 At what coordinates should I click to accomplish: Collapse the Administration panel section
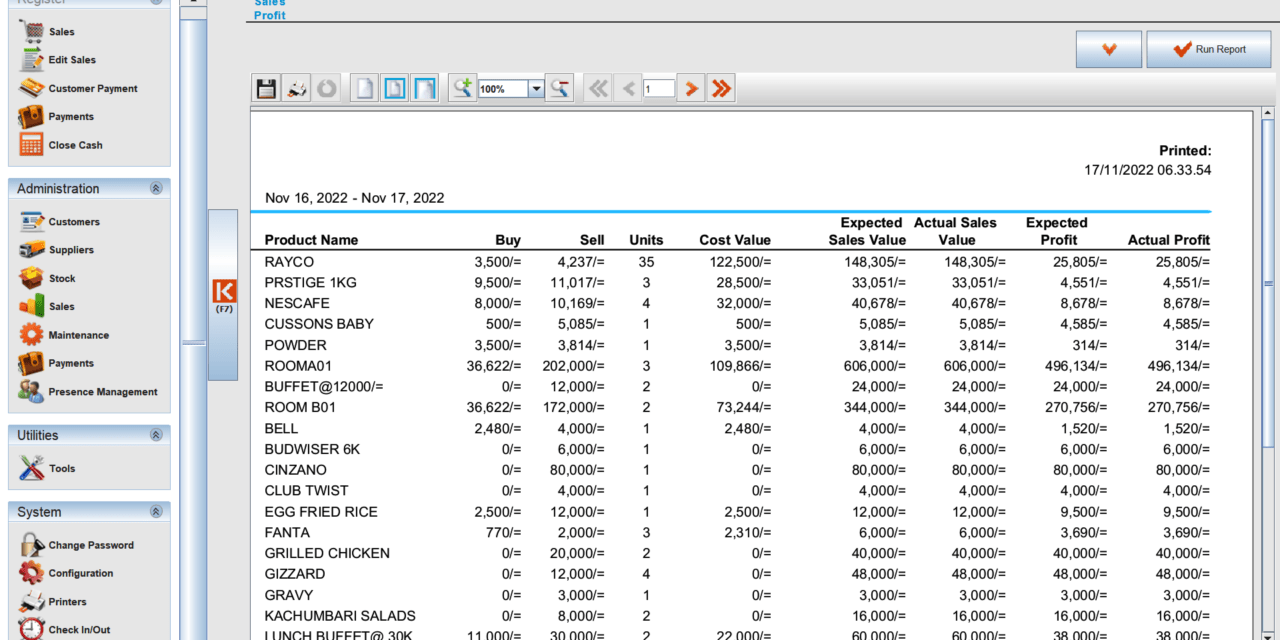coord(156,188)
